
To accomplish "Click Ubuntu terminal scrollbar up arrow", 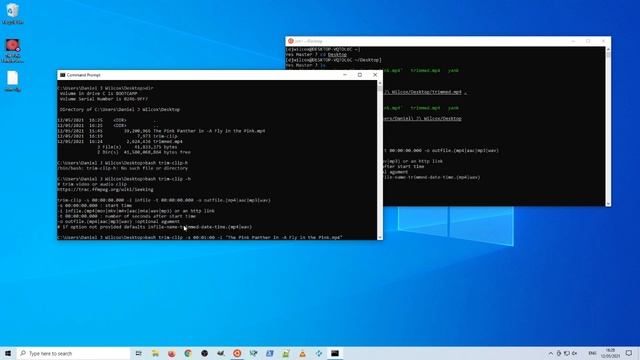I will (x=608, y=49).
